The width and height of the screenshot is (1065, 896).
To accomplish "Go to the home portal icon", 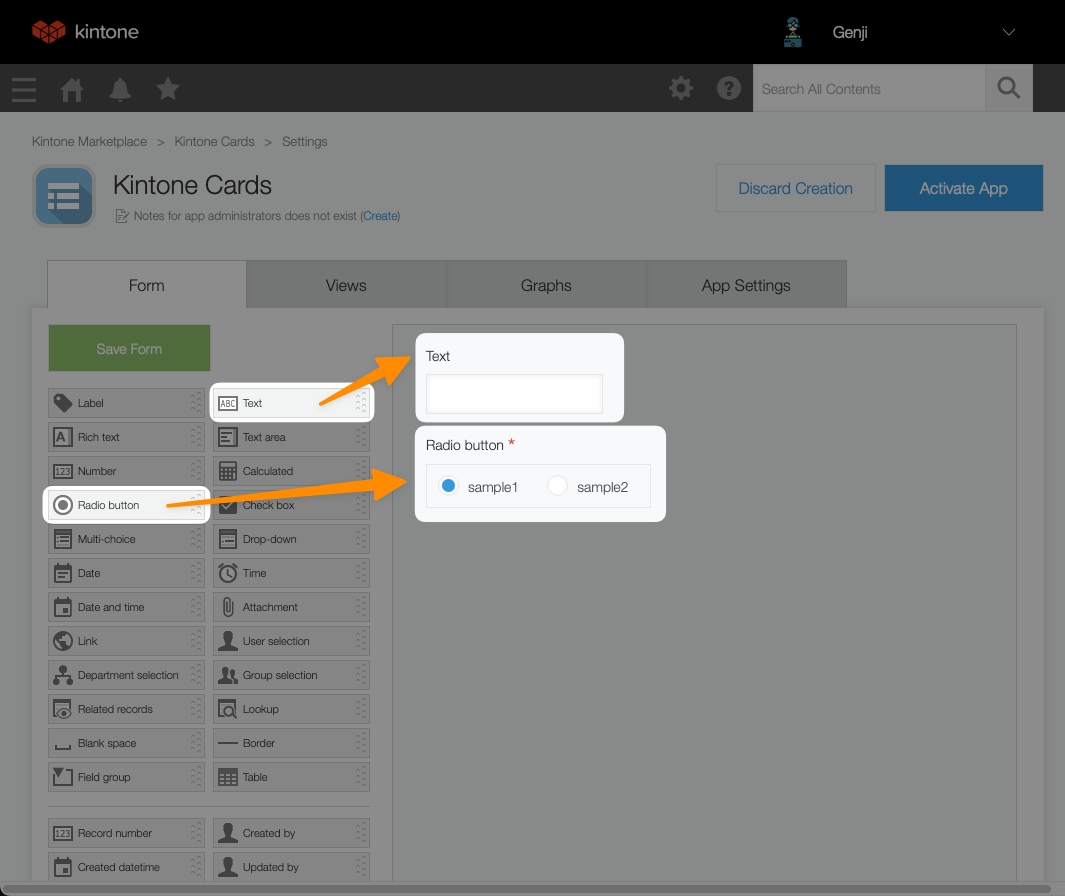I will pyautogui.click(x=72, y=89).
